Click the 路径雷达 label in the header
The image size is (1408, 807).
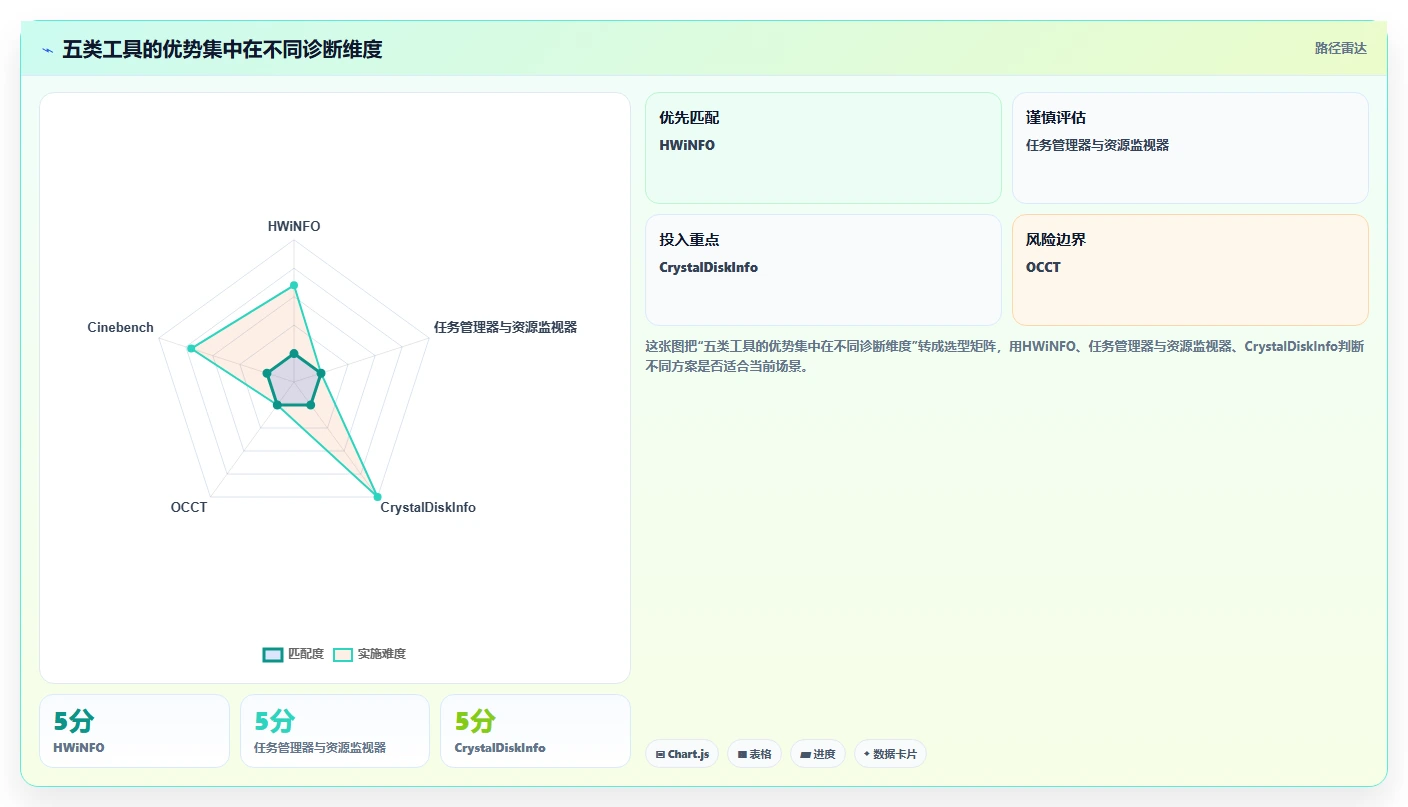coord(1340,48)
